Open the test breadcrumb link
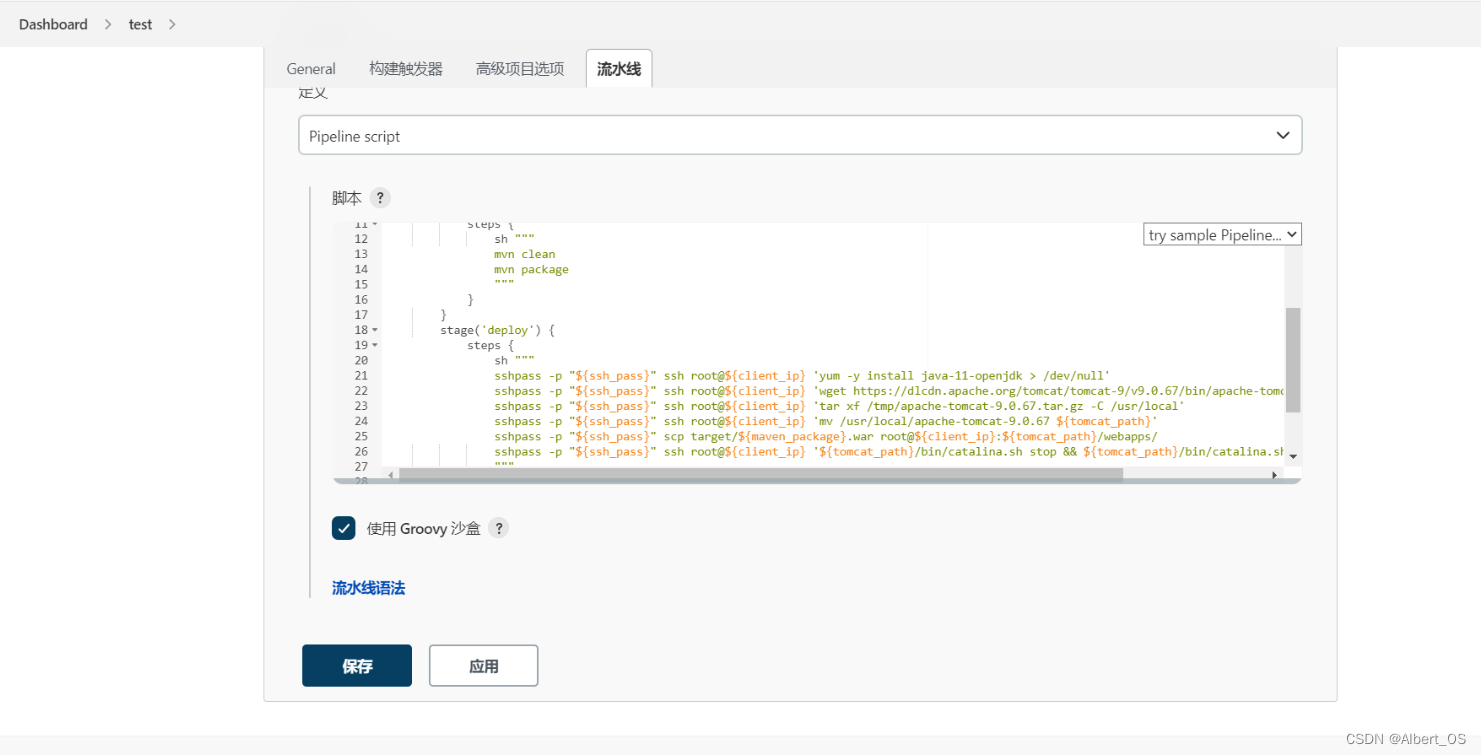This screenshot has height=755, width=1481. 140,24
